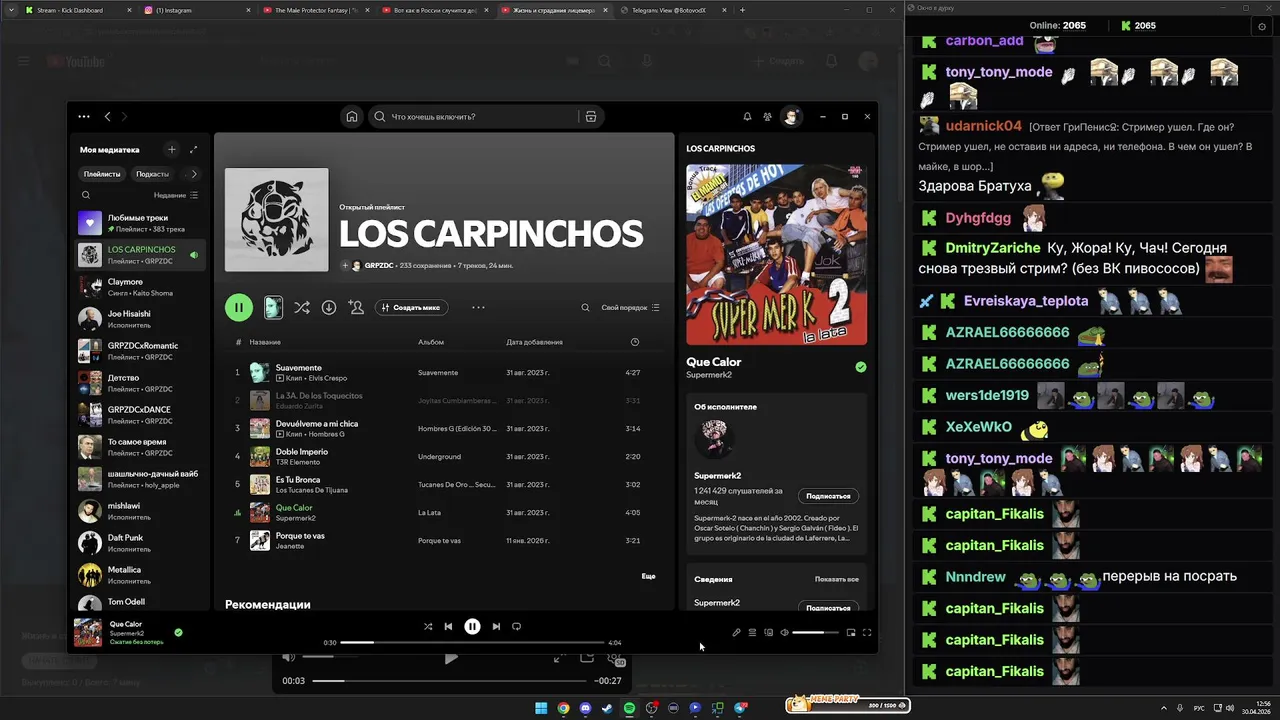Open Spotify notifications bell
Image resolution: width=1280 pixels, height=720 pixels.
(746, 117)
